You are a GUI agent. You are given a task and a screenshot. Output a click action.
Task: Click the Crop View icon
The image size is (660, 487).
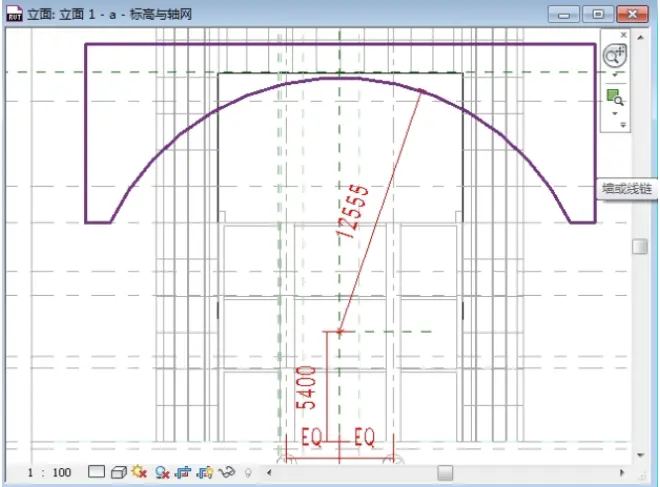(x=183, y=473)
